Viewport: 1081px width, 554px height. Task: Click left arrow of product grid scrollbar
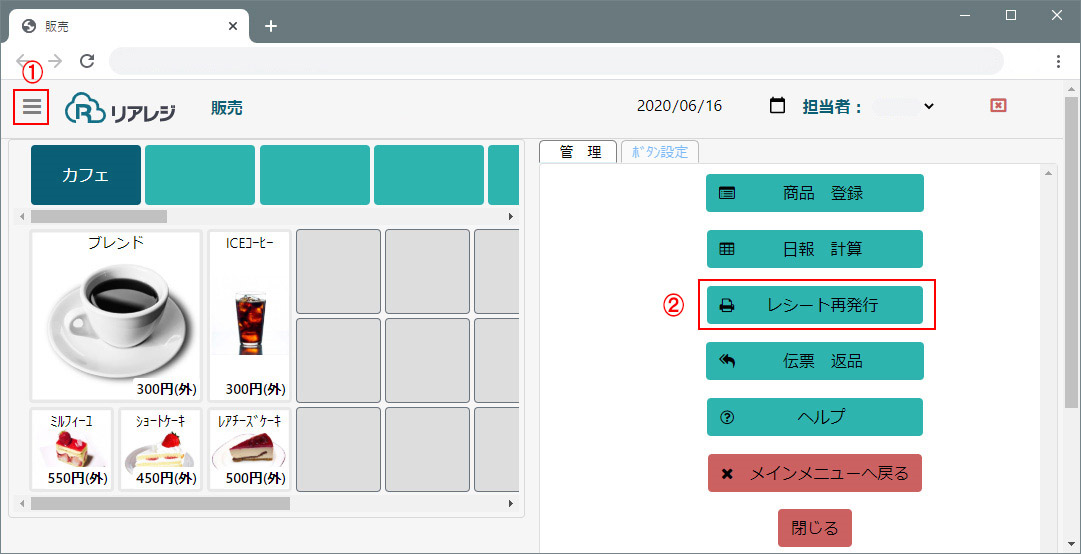pos(21,504)
